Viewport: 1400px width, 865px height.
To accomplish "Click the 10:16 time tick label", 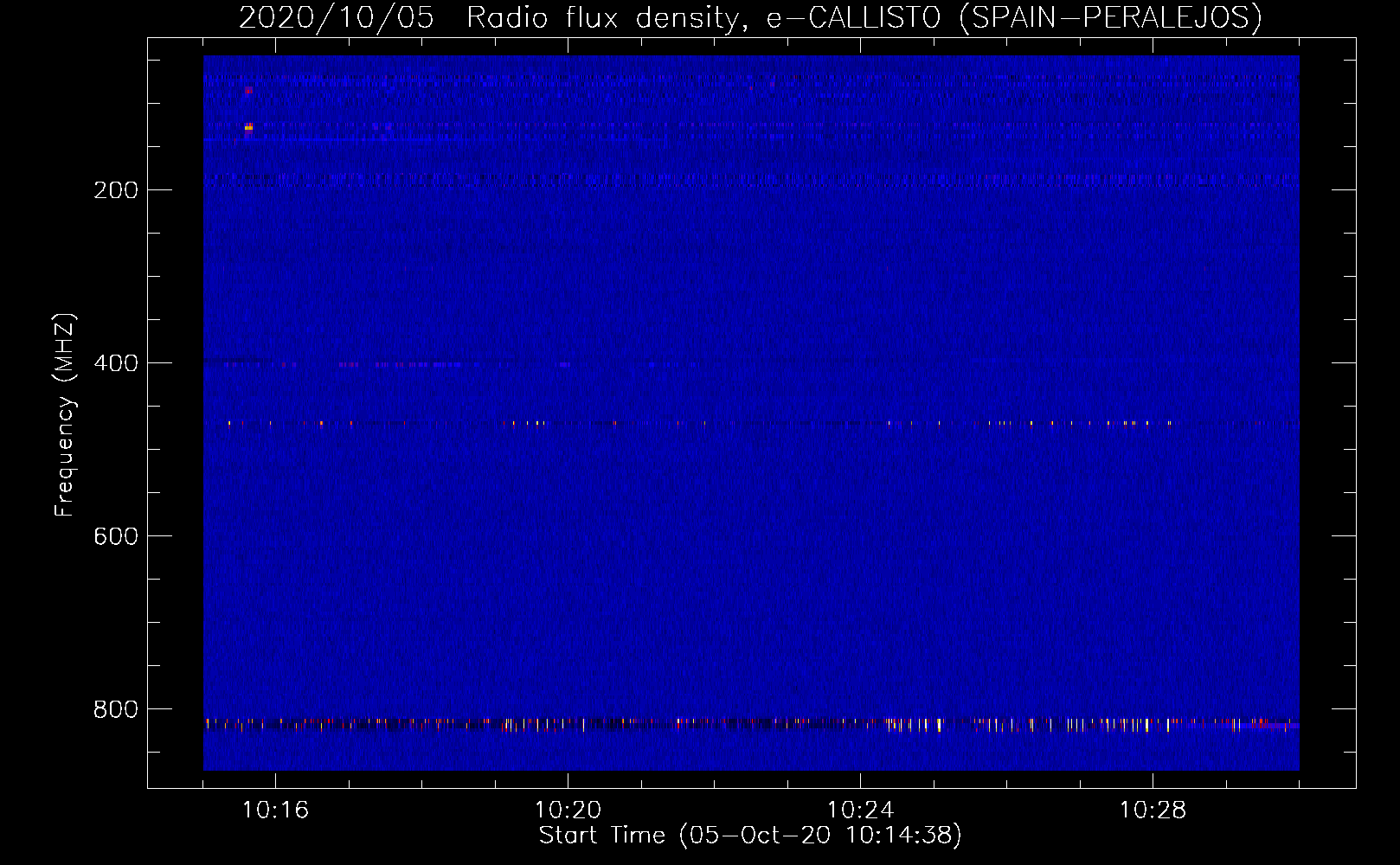I will (x=275, y=811).
